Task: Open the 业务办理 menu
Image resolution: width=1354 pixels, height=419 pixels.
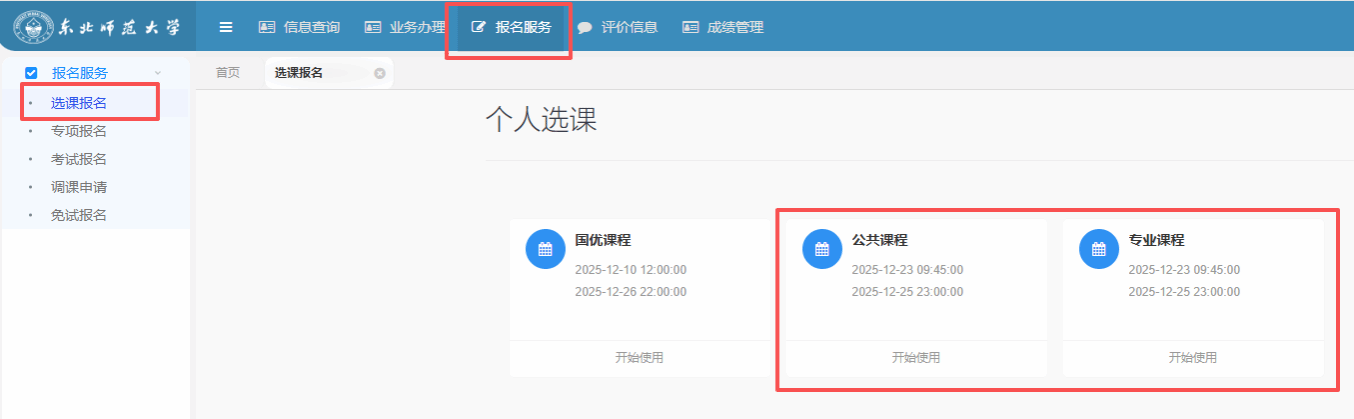Action: coord(404,28)
